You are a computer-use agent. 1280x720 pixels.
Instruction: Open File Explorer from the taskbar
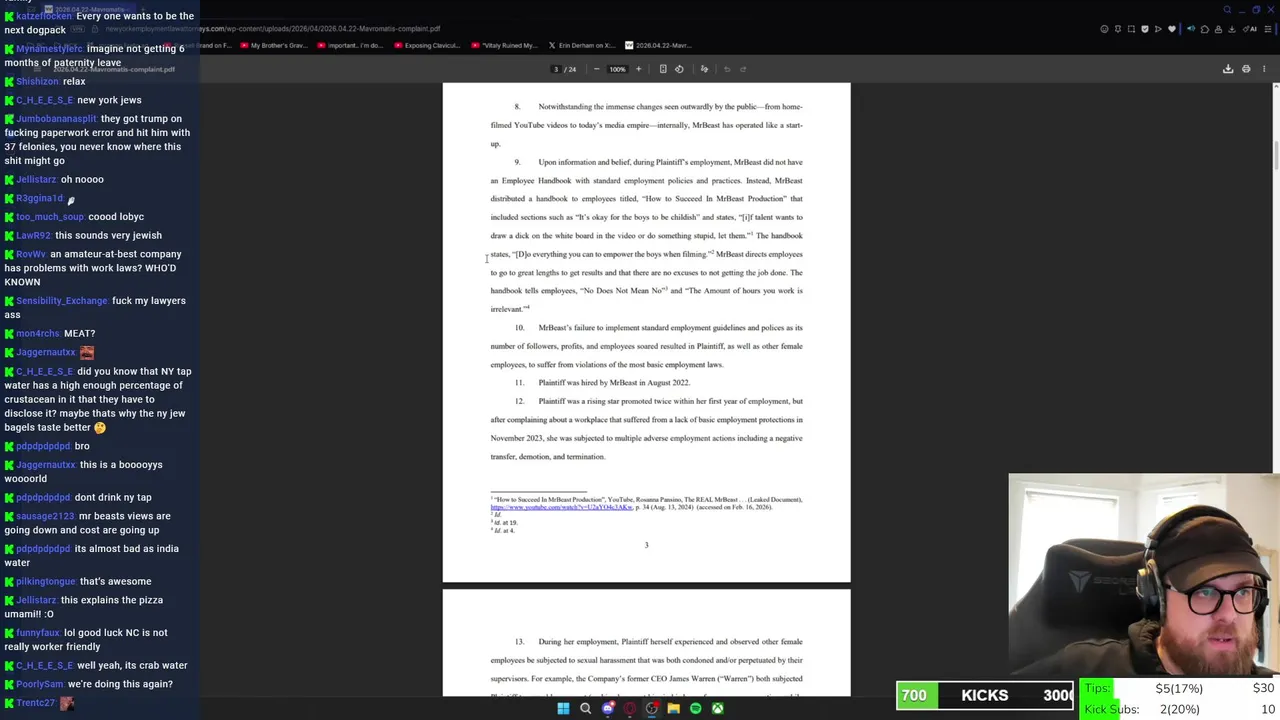(673, 708)
